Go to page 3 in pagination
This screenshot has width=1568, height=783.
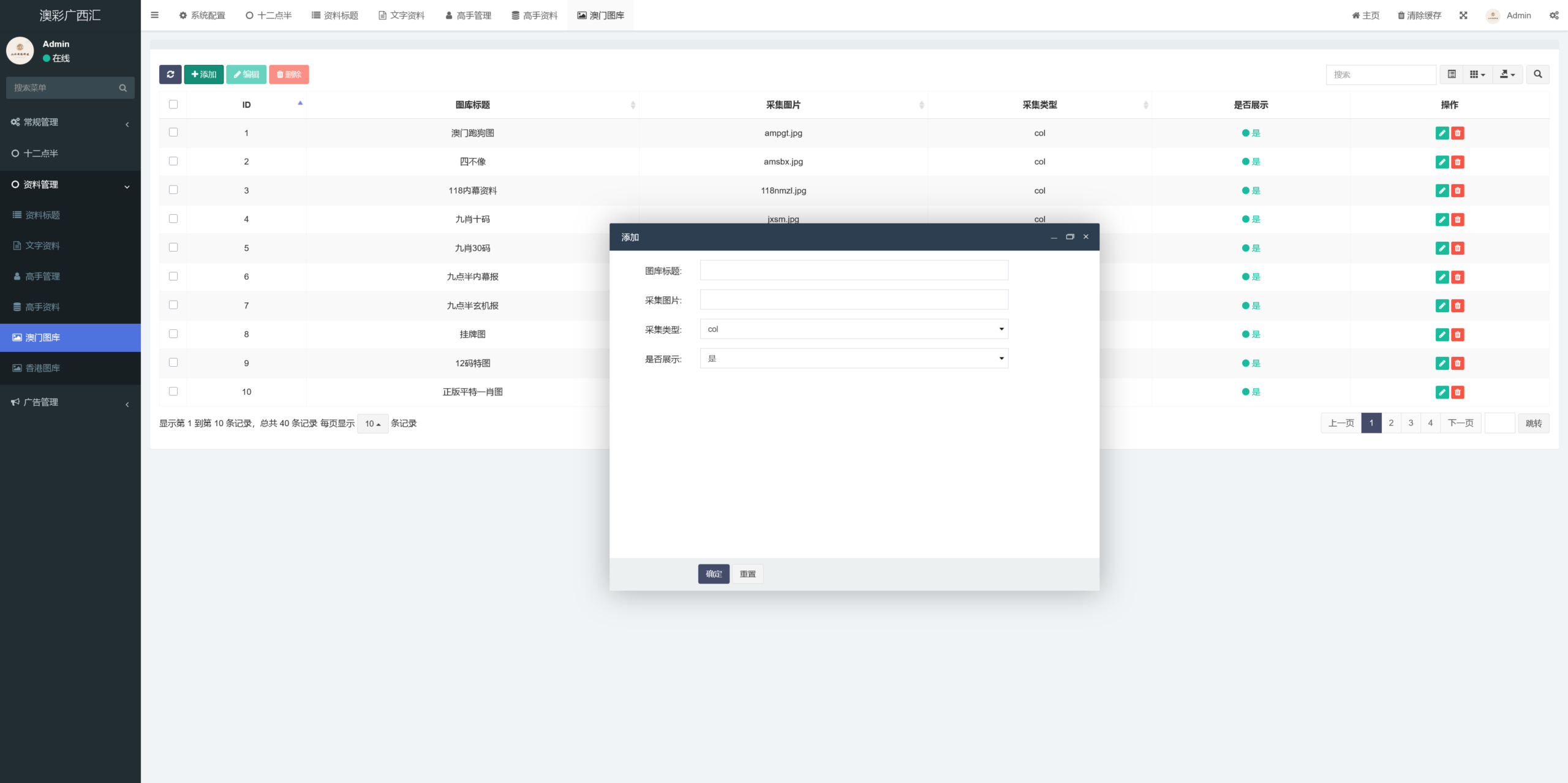[1411, 423]
